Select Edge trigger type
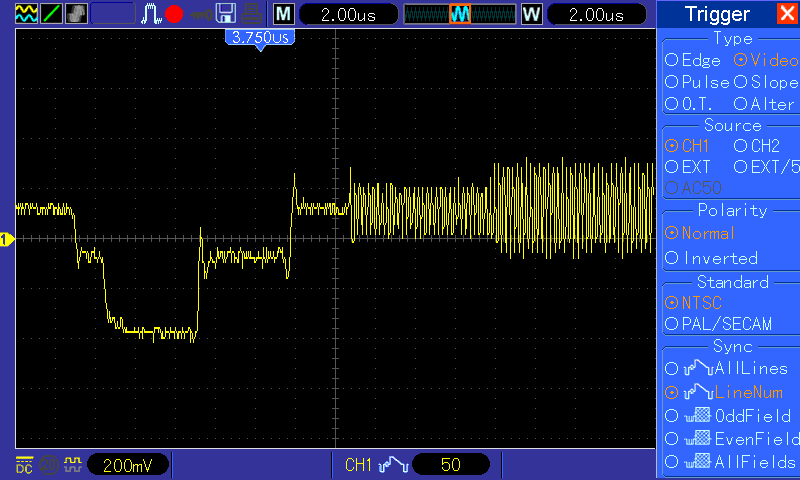800x480 pixels. [693, 60]
